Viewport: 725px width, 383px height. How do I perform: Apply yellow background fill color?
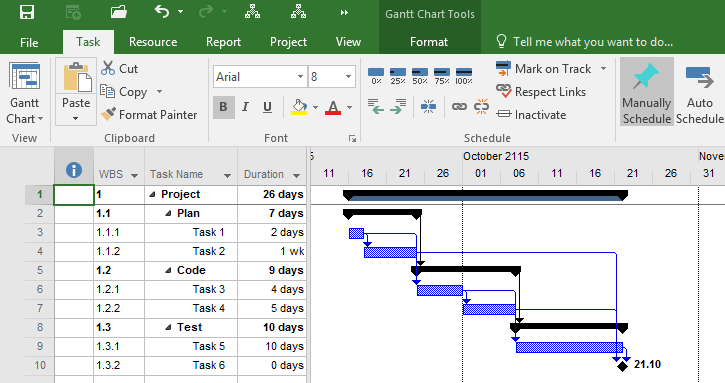click(299, 107)
